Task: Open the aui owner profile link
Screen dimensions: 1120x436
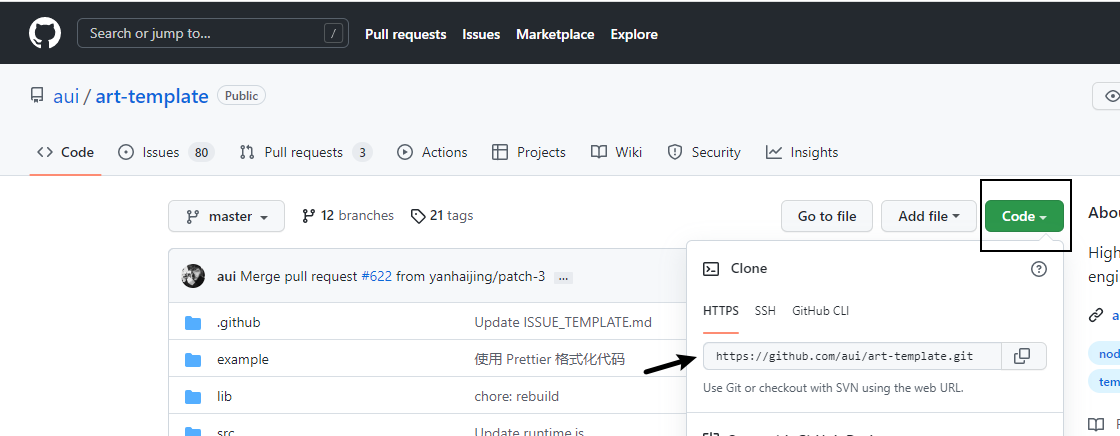Action: click(66, 96)
